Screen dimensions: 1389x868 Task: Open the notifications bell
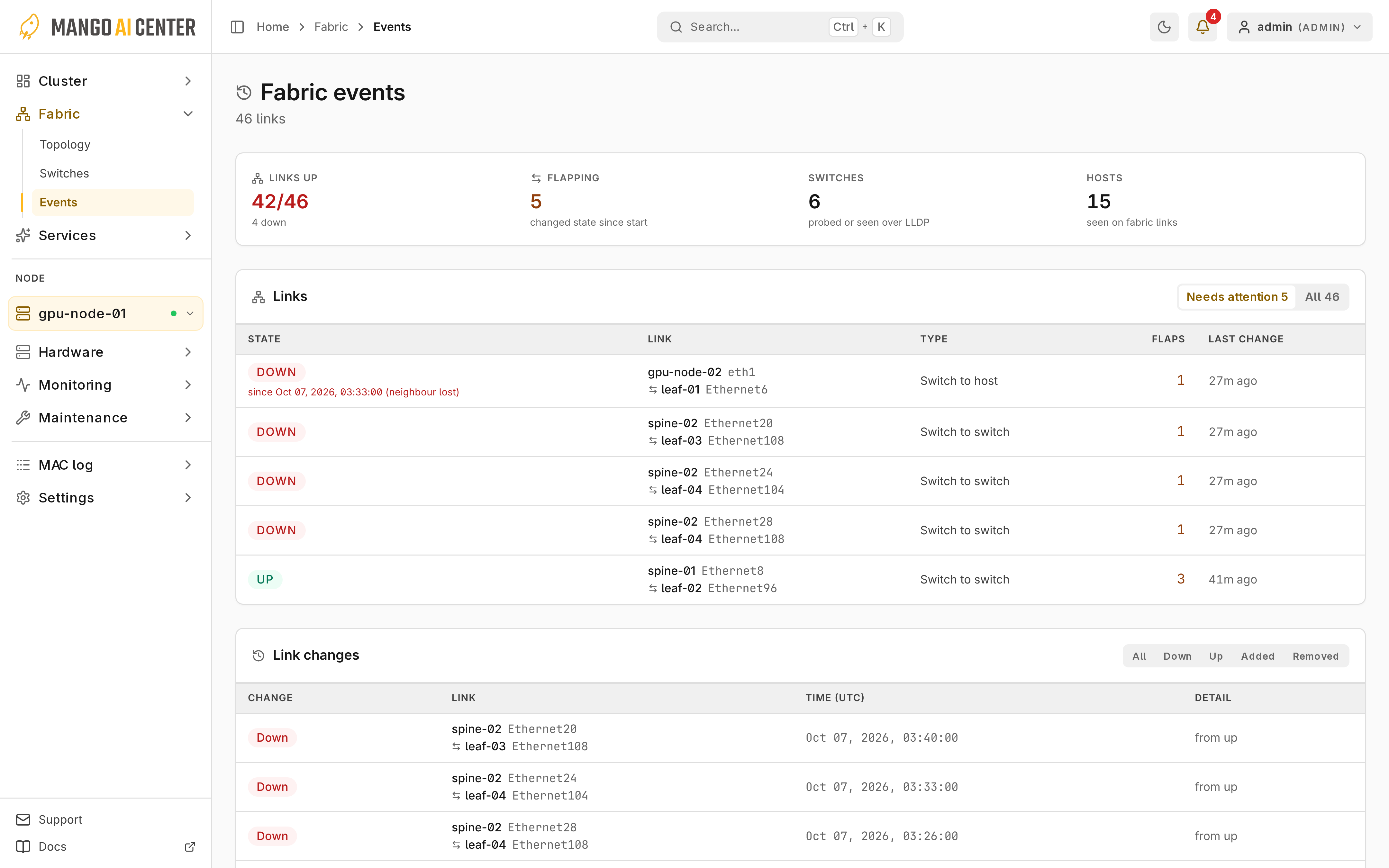pos(1203,27)
